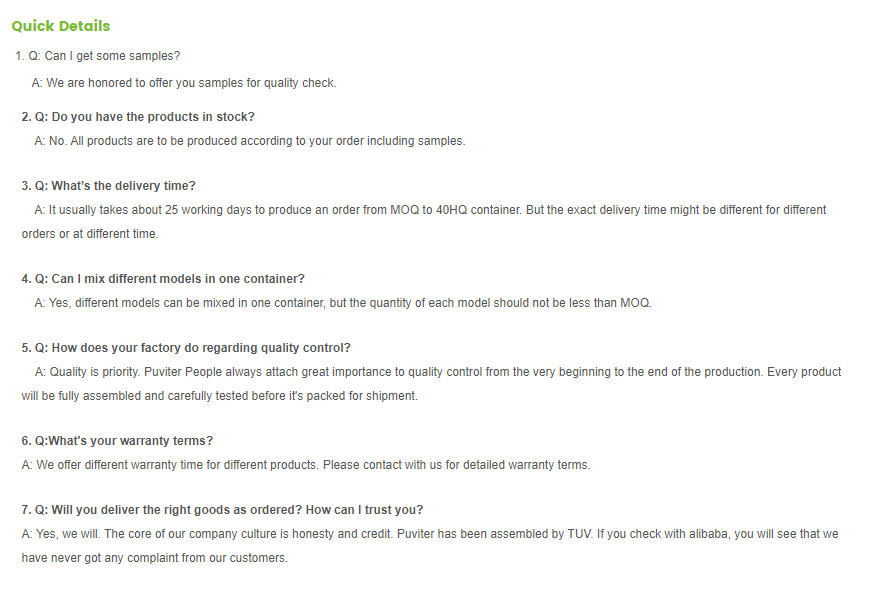
Task: Click the answer about different warranty time
Action: pos(306,465)
